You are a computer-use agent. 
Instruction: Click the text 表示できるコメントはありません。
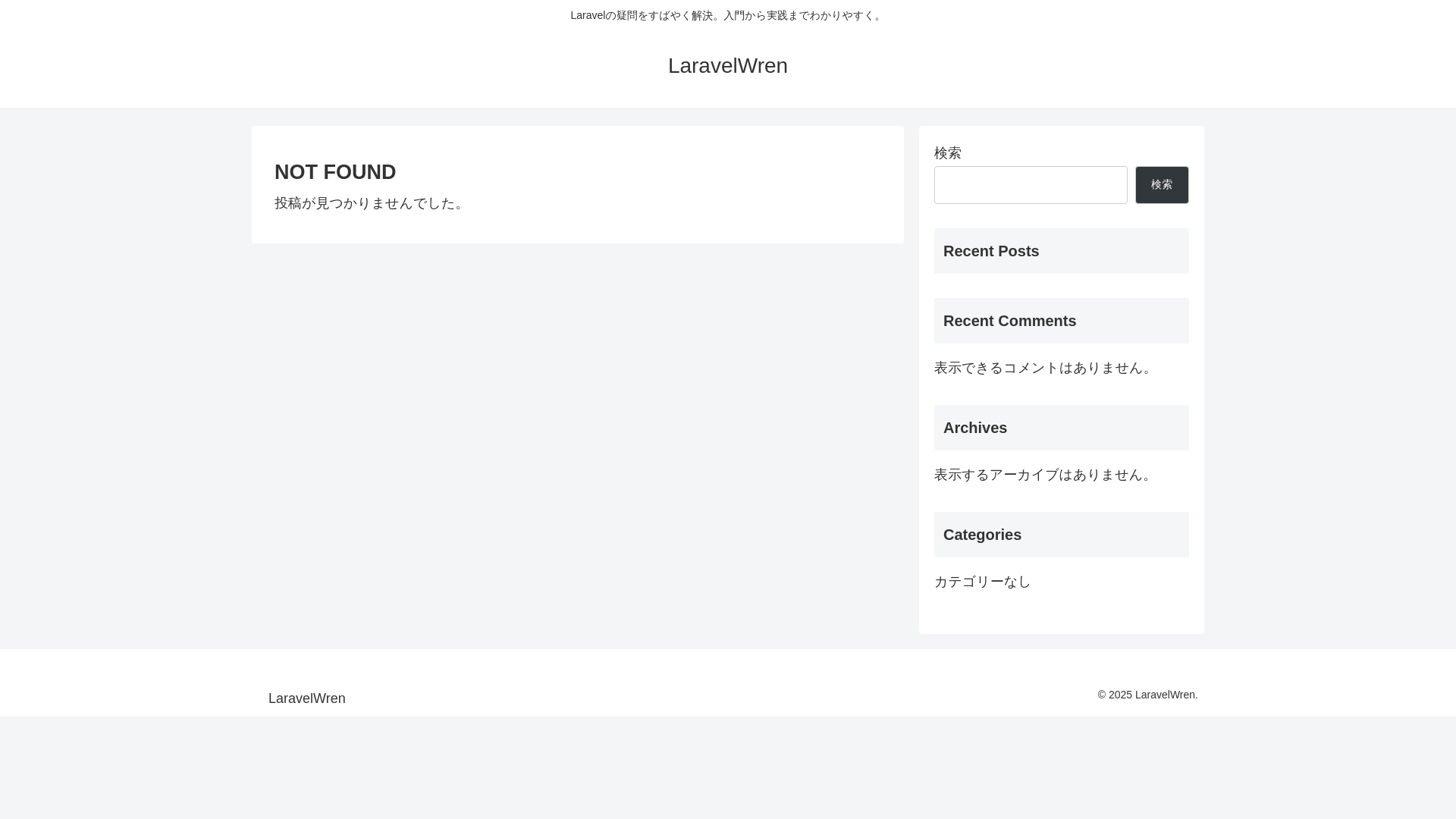[x=1044, y=368]
